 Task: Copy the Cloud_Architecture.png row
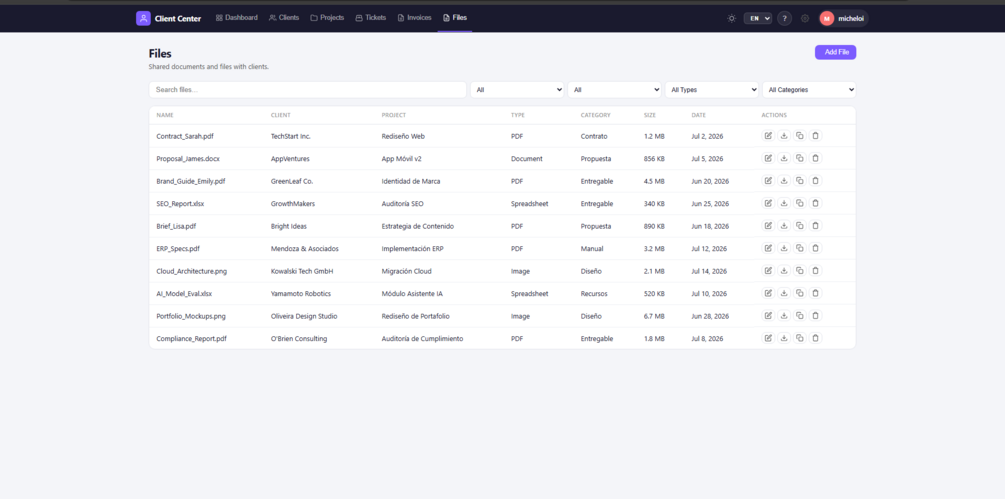coord(799,270)
